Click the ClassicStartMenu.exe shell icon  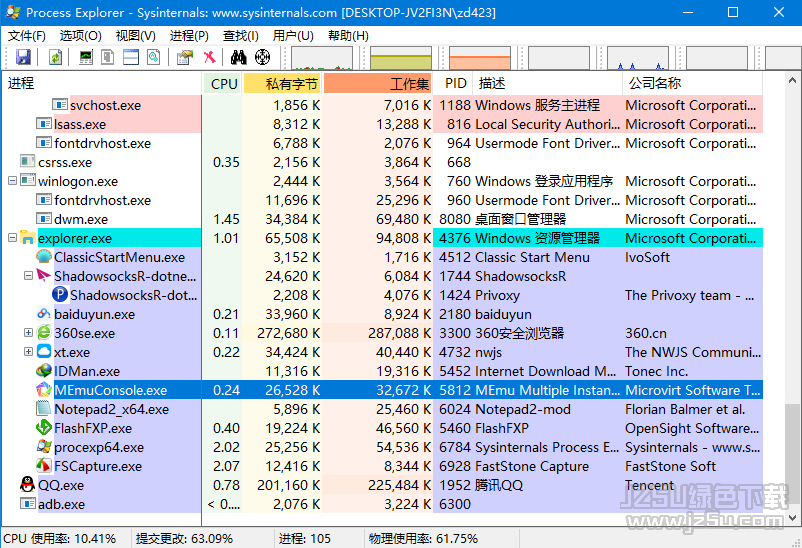44,257
